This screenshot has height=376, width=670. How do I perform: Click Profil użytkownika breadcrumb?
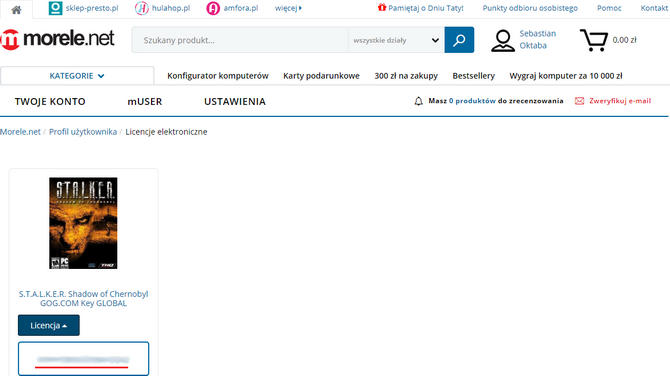click(83, 132)
